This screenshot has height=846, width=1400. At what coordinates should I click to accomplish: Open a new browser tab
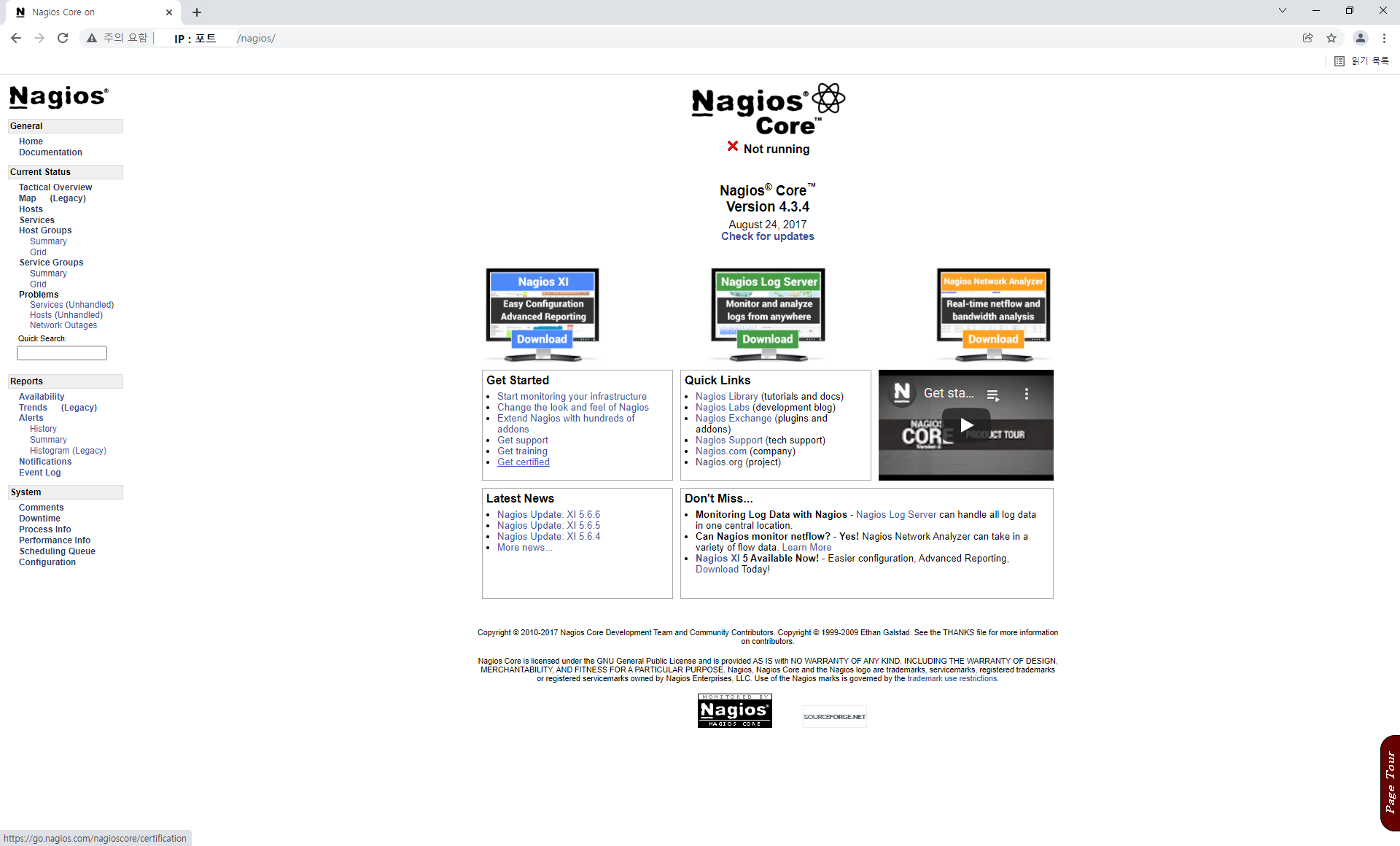tap(197, 12)
